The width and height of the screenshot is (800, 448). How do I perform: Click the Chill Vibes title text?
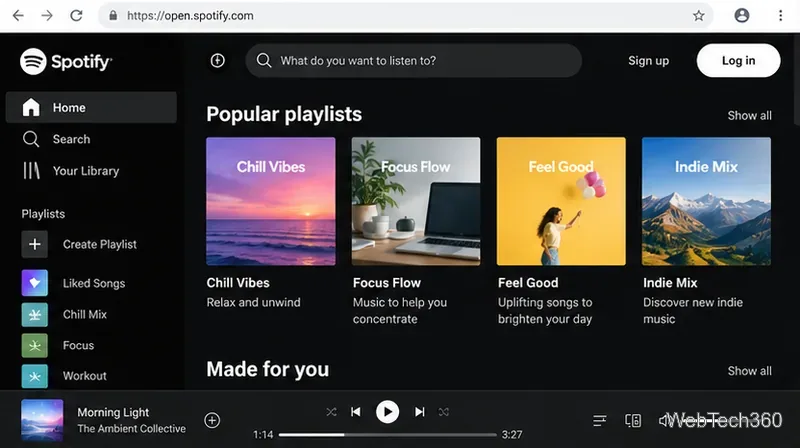click(238, 283)
